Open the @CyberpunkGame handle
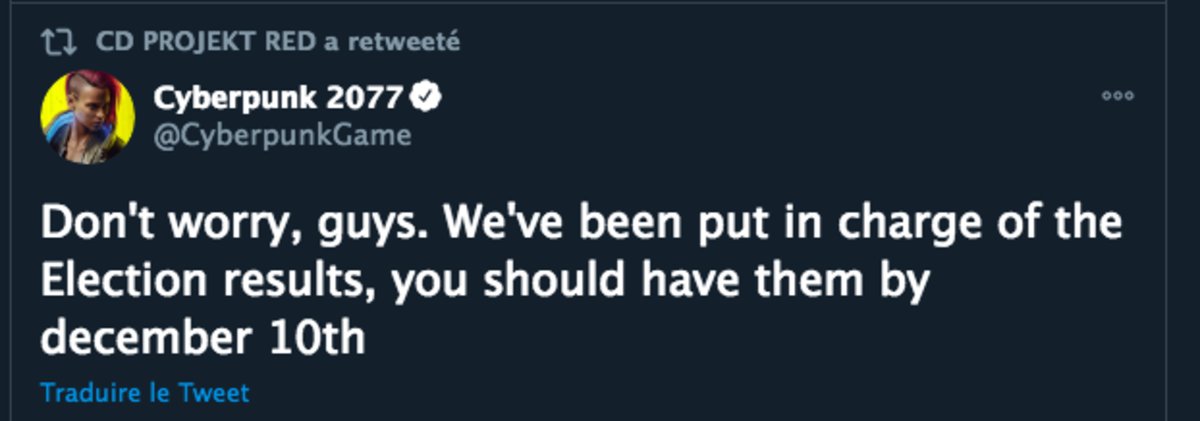 282,134
